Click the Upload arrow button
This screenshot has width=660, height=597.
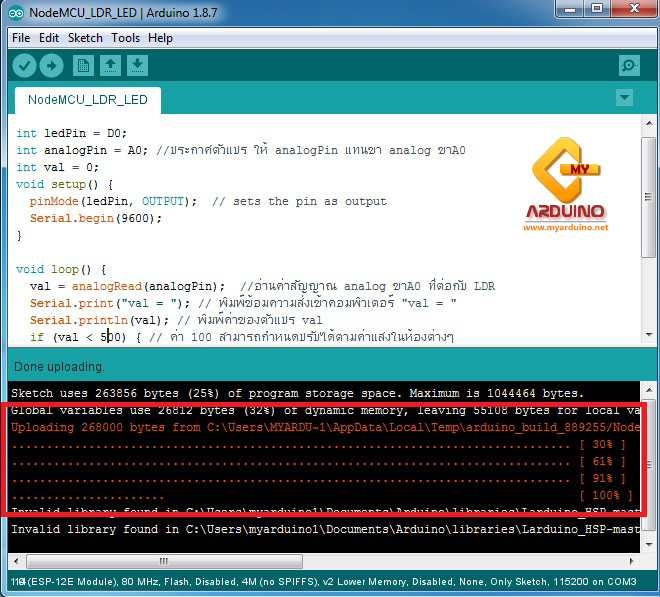(x=51, y=66)
